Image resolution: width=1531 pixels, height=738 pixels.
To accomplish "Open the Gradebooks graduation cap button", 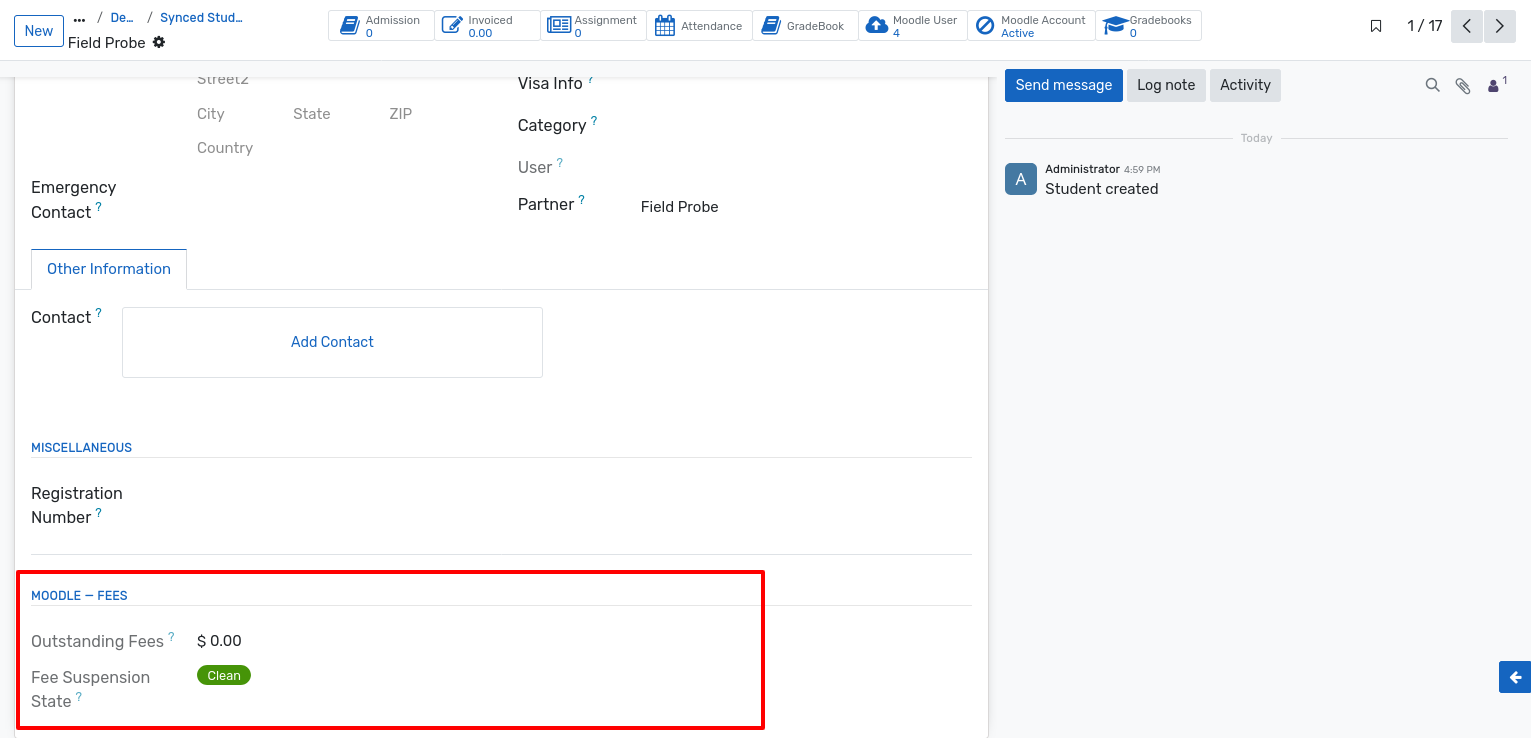I will coord(1148,26).
